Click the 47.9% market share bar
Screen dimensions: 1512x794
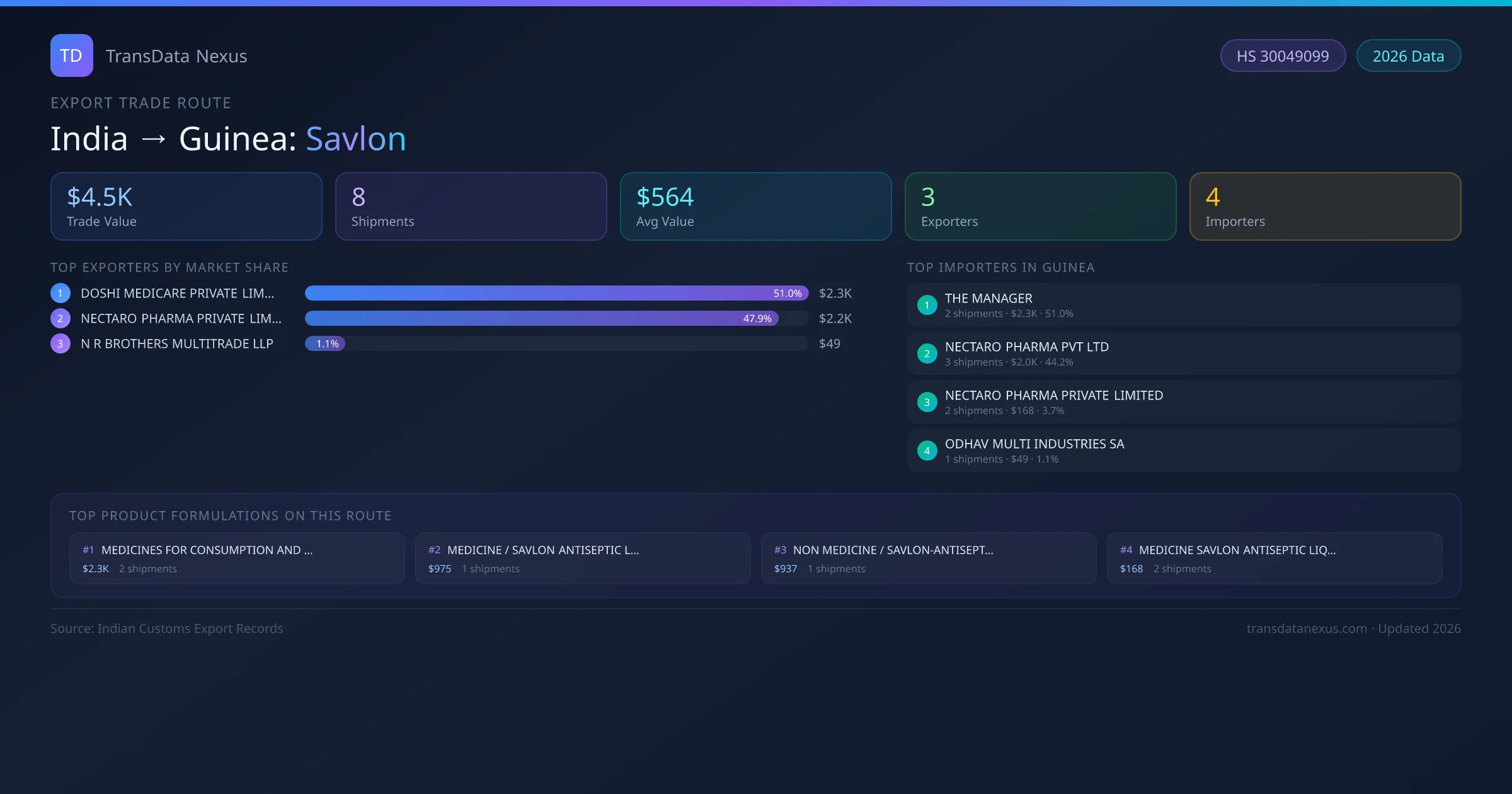[x=542, y=318]
